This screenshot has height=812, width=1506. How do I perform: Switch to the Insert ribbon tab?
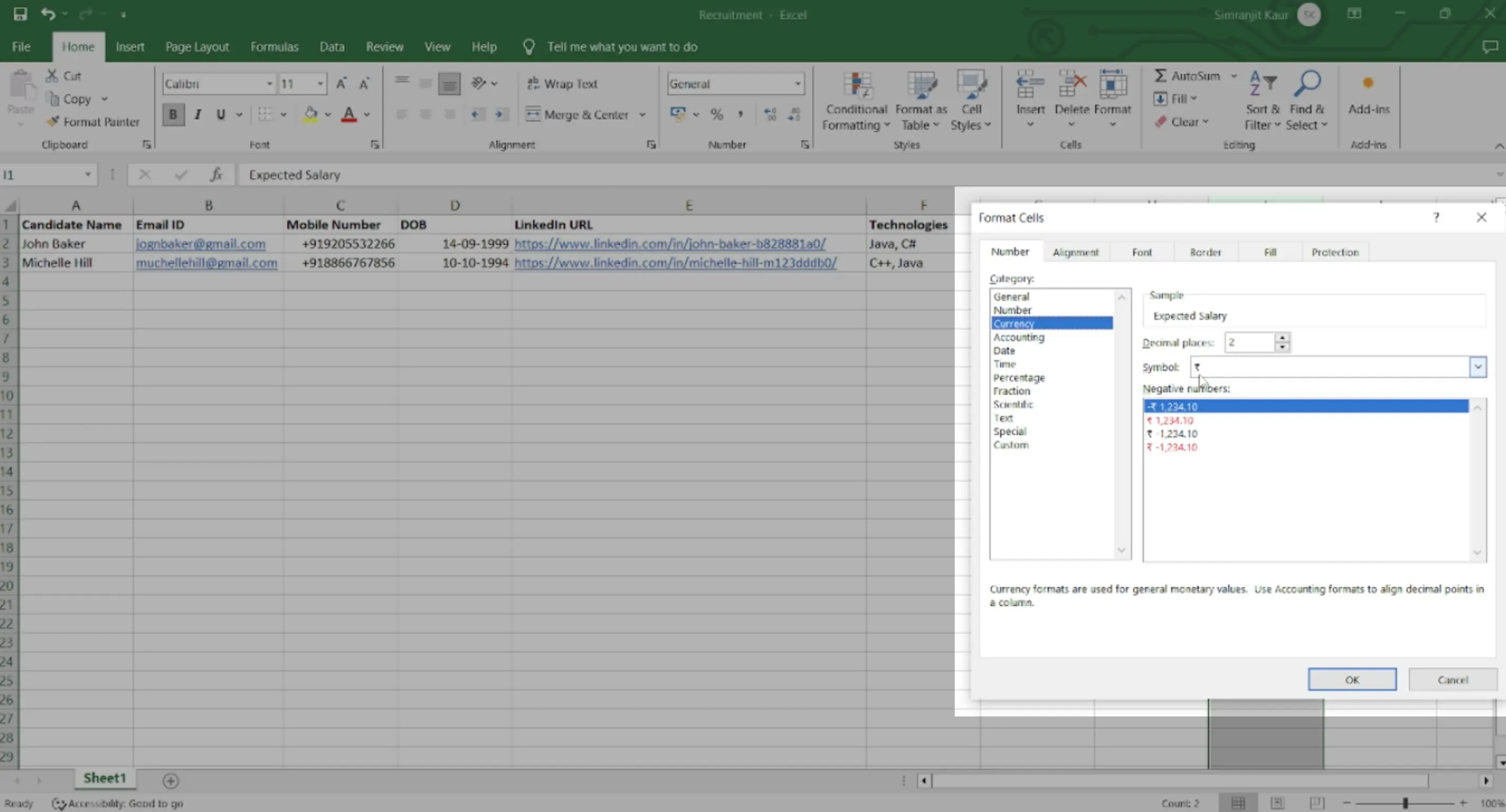[x=130, y=47]
